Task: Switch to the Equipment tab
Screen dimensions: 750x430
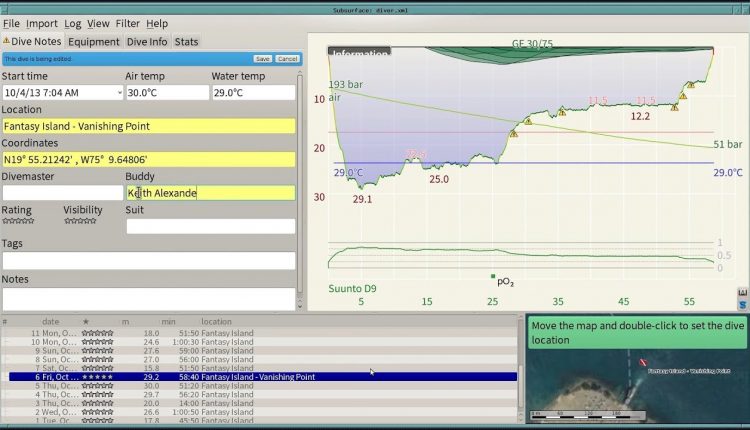Action: point(94,42)
